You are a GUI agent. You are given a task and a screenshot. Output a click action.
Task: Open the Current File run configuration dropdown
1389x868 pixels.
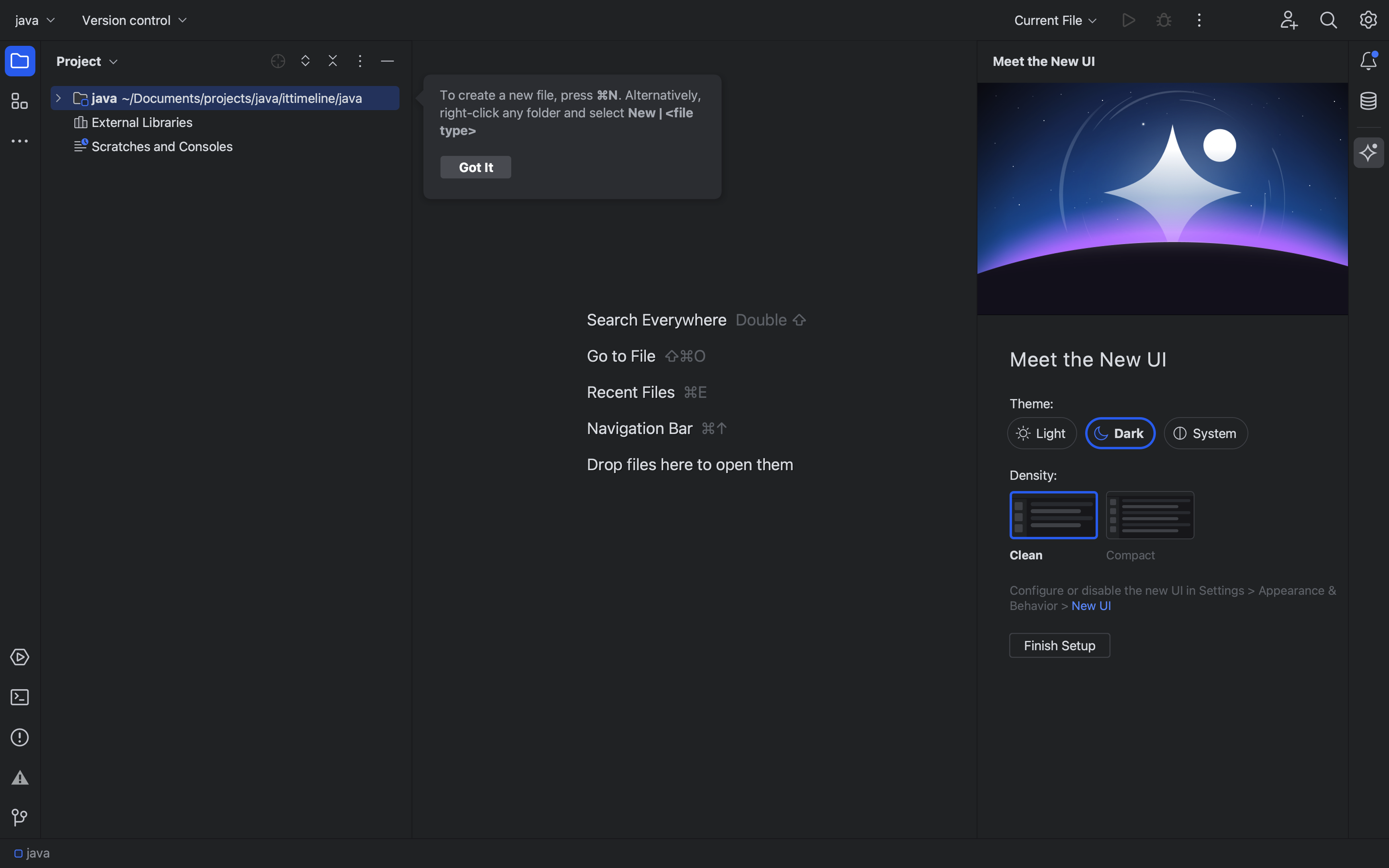point(1055,20)
